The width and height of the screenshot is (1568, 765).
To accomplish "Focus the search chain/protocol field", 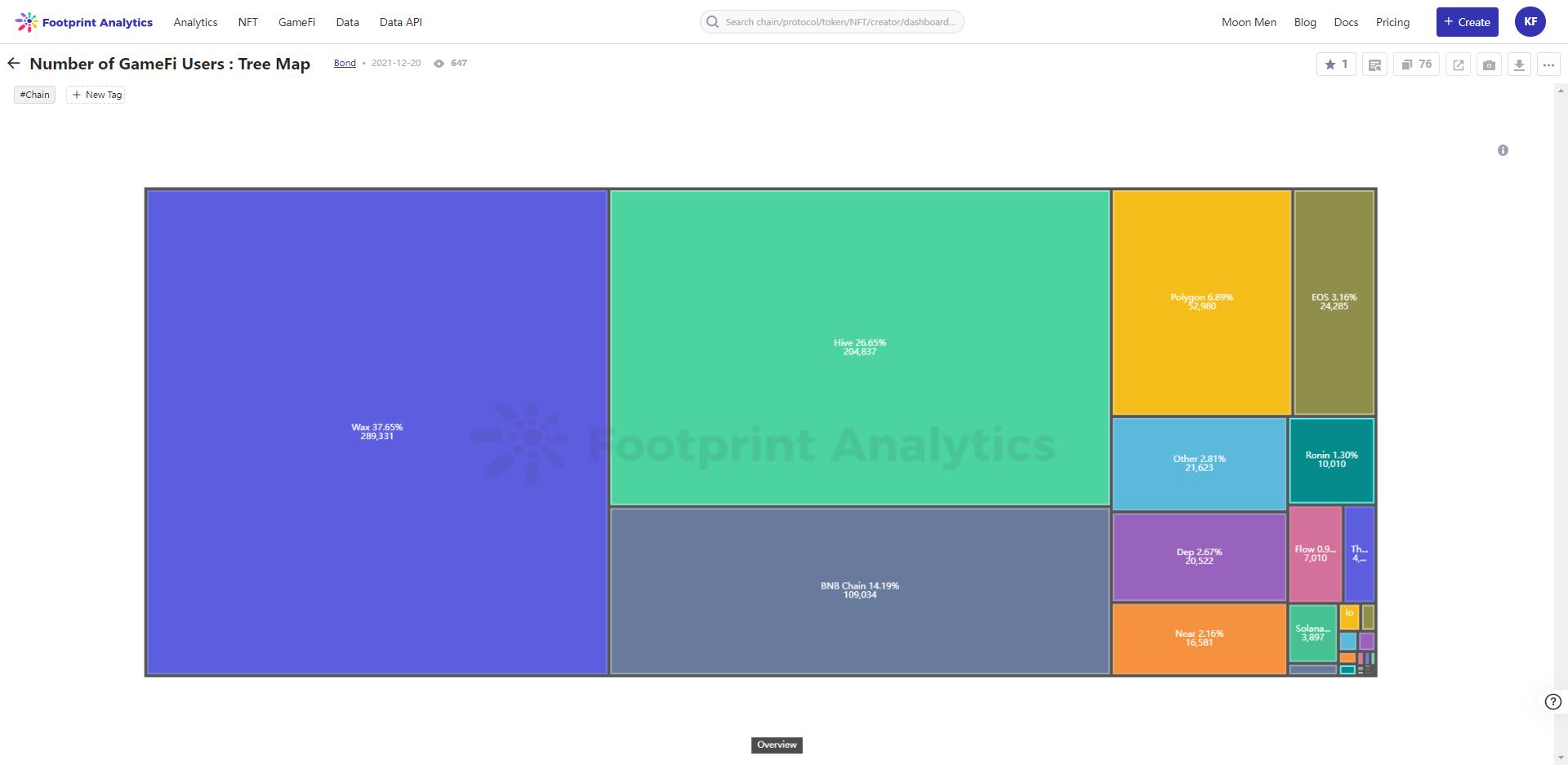I will (x=833, y=22).
